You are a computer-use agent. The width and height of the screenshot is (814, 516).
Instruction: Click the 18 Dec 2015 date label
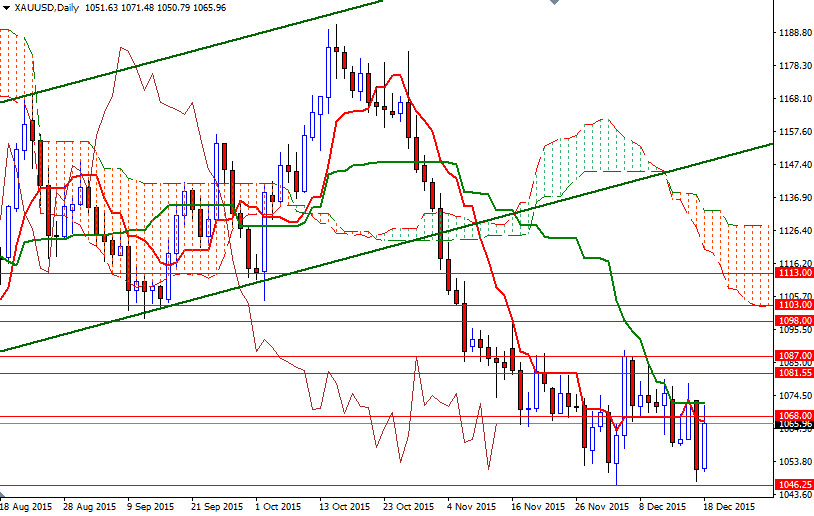pyautogui.click(x=735, y=507)
